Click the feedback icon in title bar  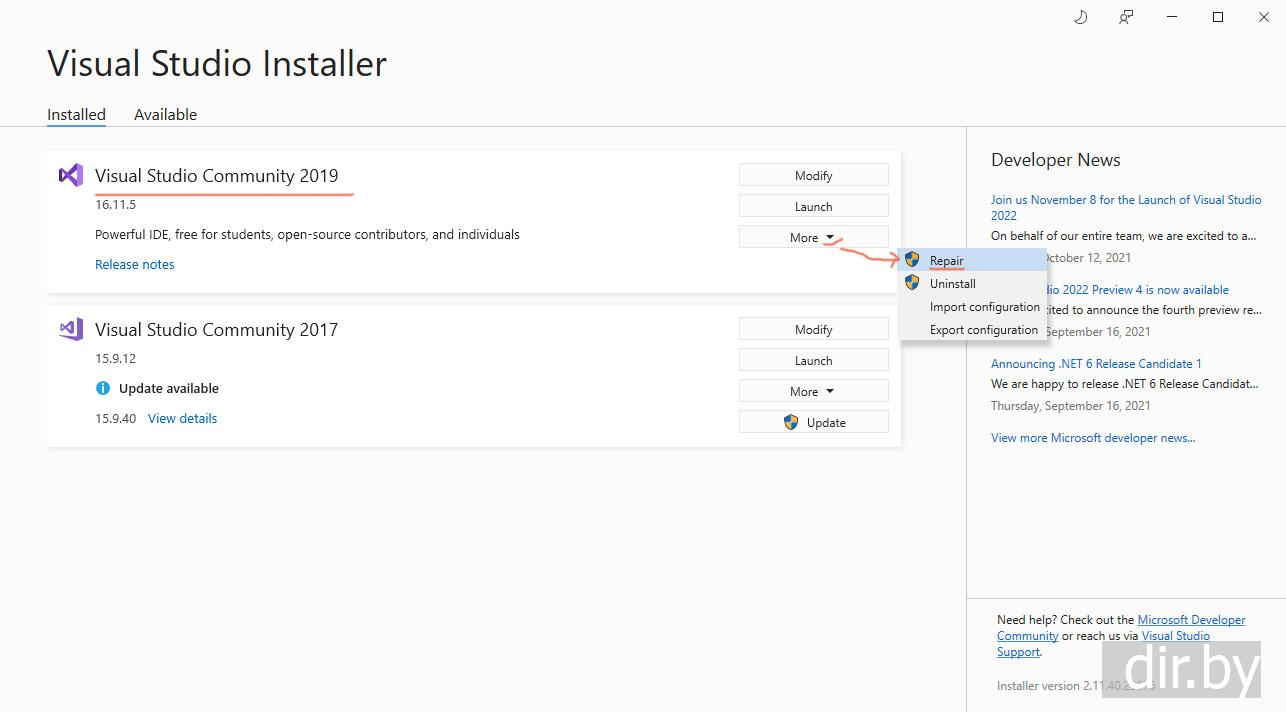click(1126, 17)
